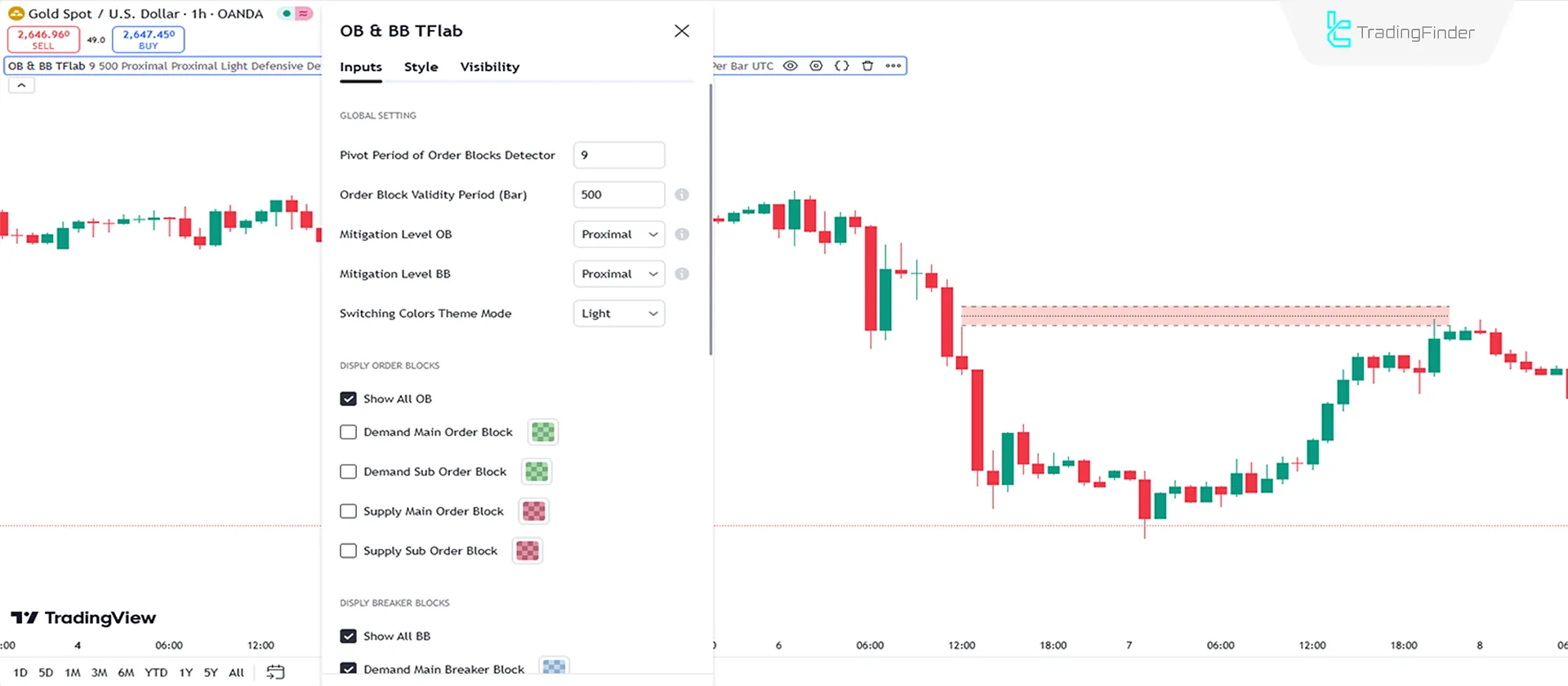
Task: Open the indicator settings gear icon
Action: (x=816, y=65)
